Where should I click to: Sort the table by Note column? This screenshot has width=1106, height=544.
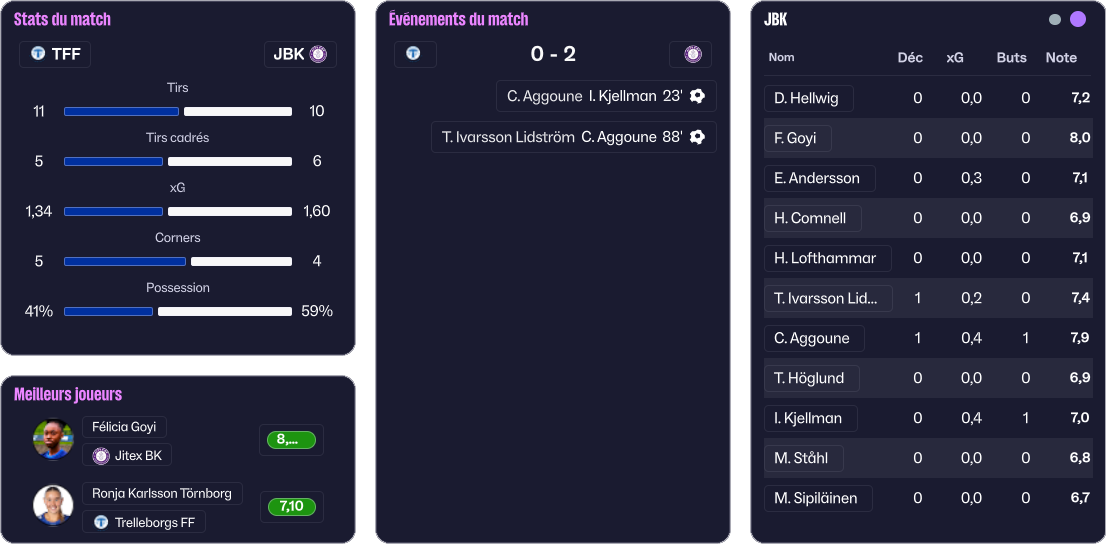coord(1061,58)
